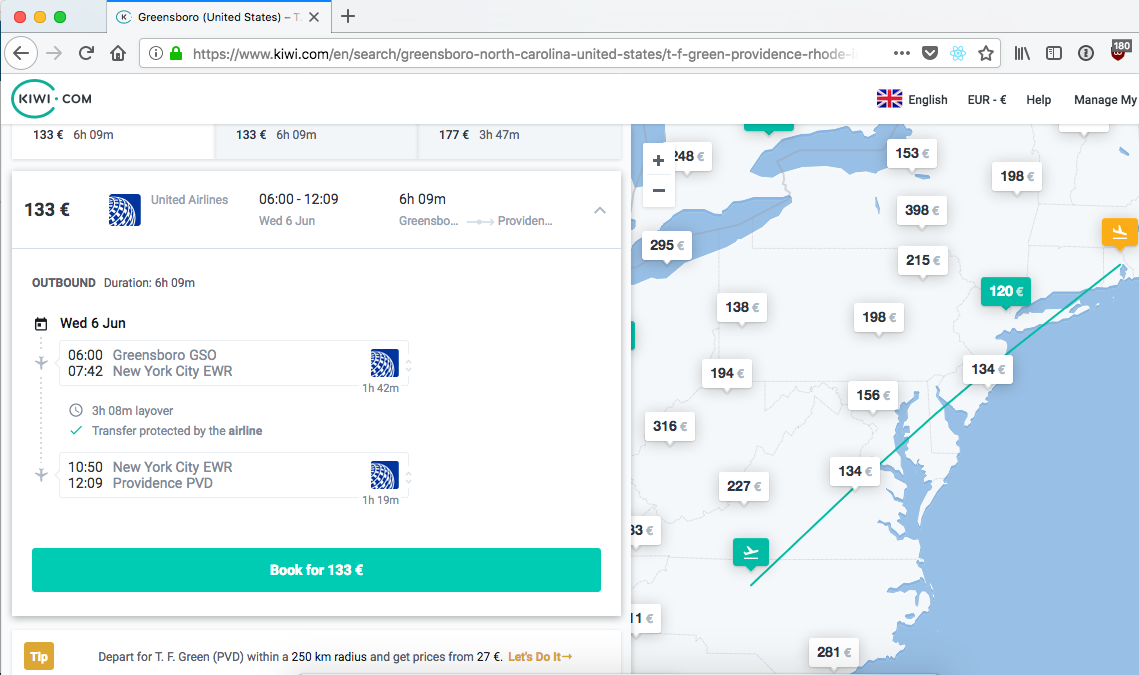Click the Transfer protected by the airline text
This screenshot has width=1139, height=675.
[x=177, y=431]
